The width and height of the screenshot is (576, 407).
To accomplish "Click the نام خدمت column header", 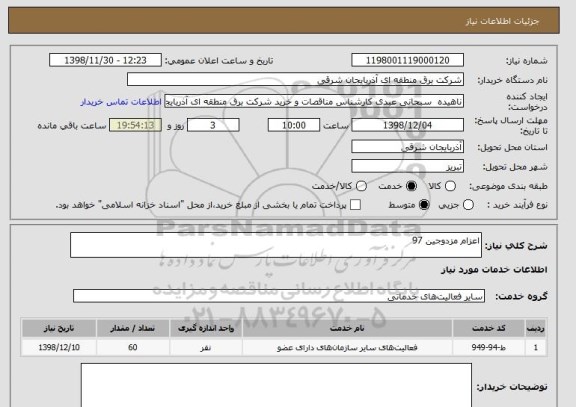I will (x=347, y=328).
